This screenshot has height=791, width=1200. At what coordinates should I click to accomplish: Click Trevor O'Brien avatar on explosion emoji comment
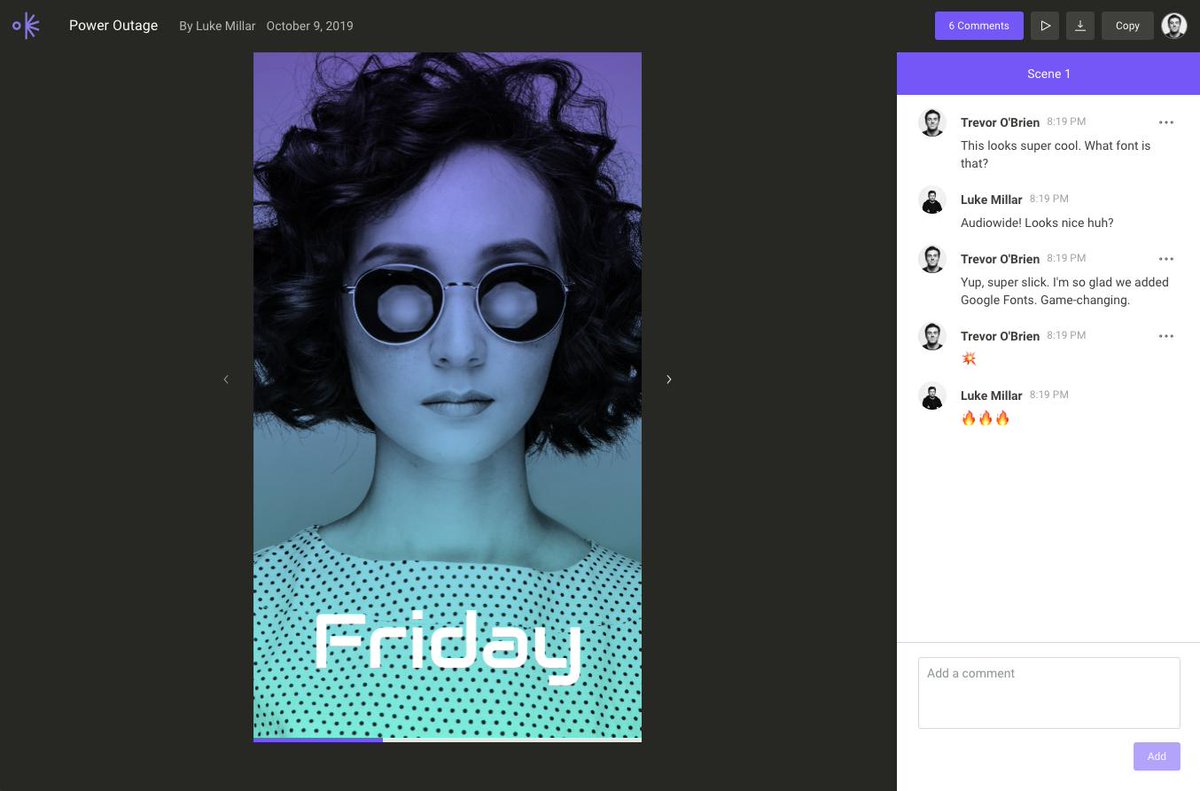coord(932,337)
